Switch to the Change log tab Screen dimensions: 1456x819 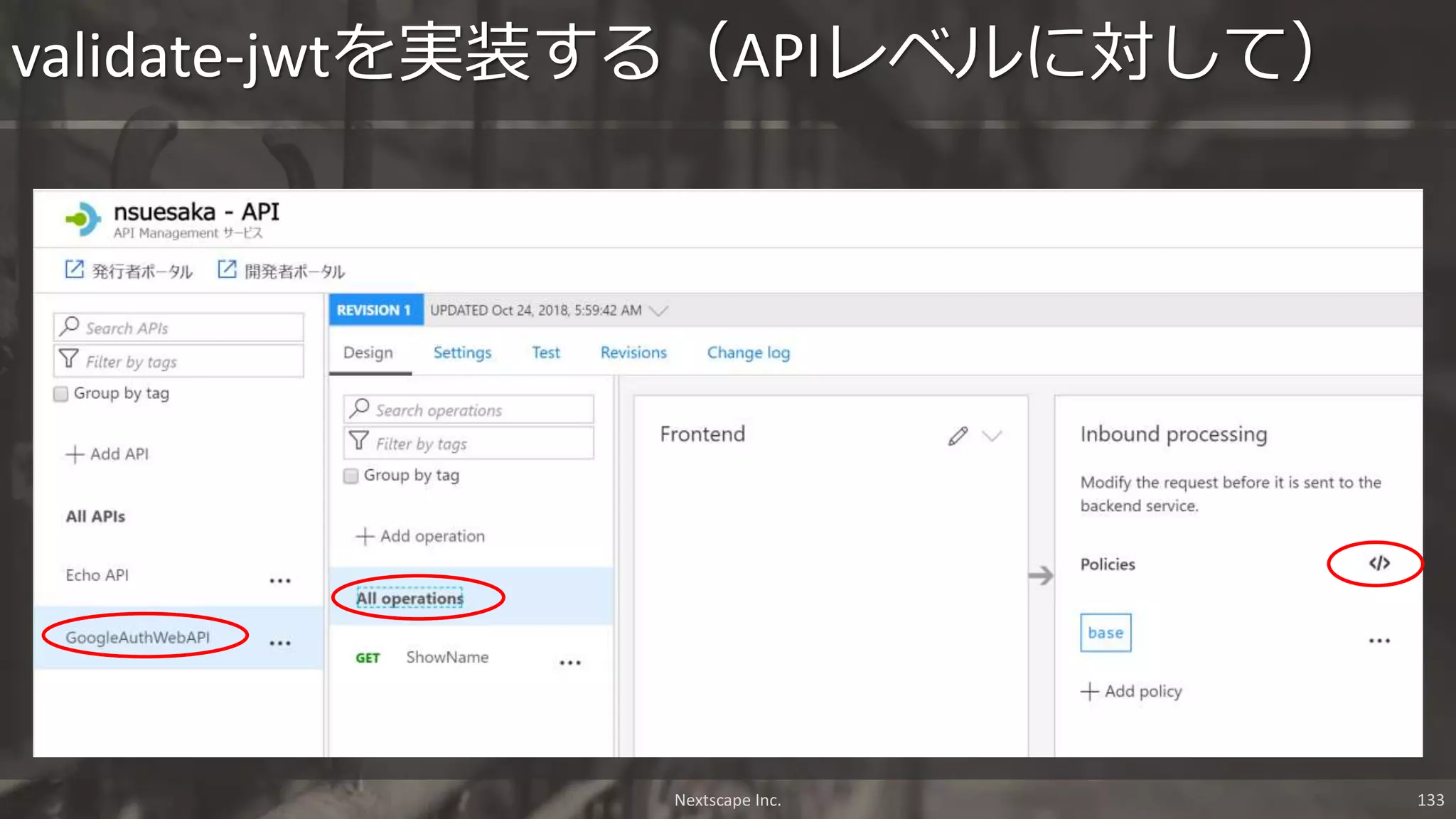coord(749,353)
